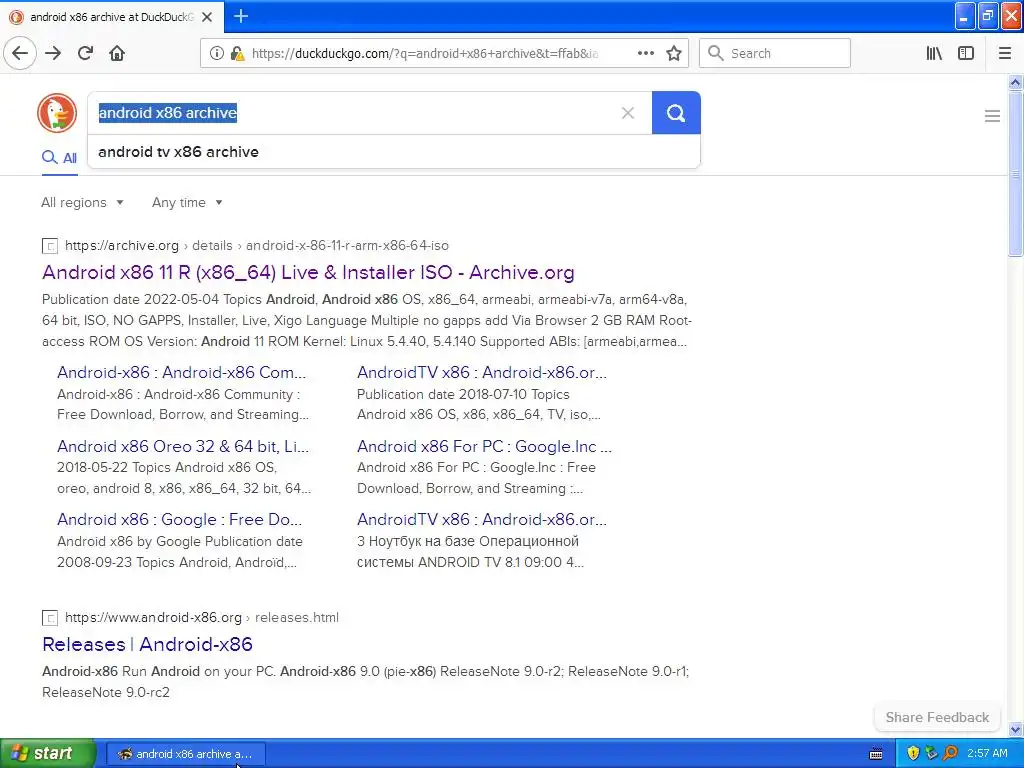Click the URL address bar
Viewport: 1024px width, 768px height.
(x=424, y=54)
